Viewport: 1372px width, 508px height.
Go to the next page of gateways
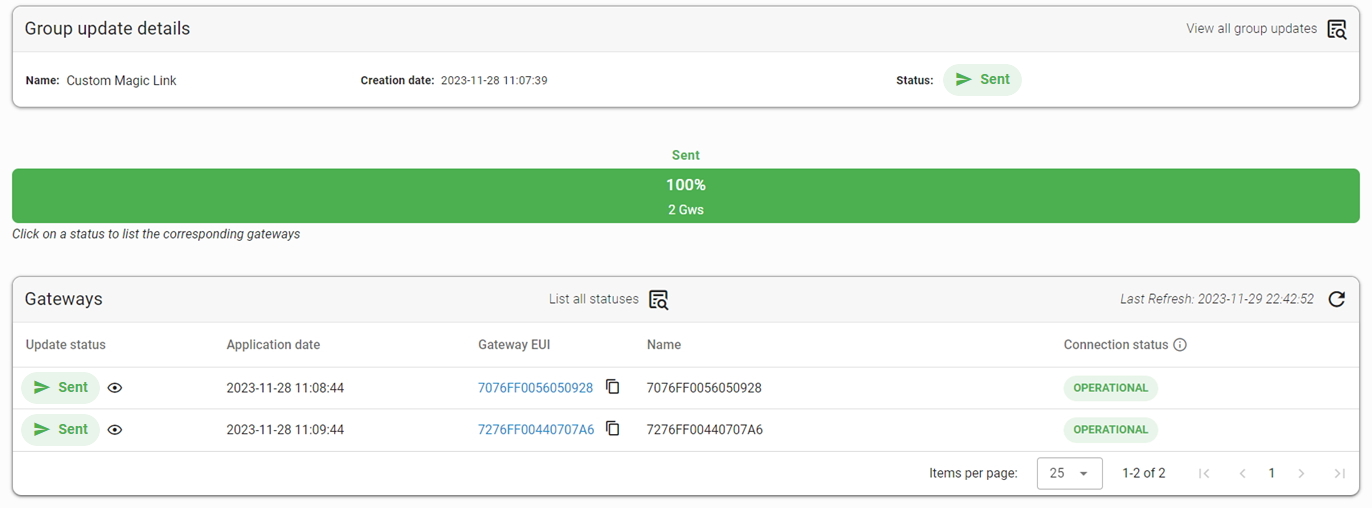(x=1301, y=474)
